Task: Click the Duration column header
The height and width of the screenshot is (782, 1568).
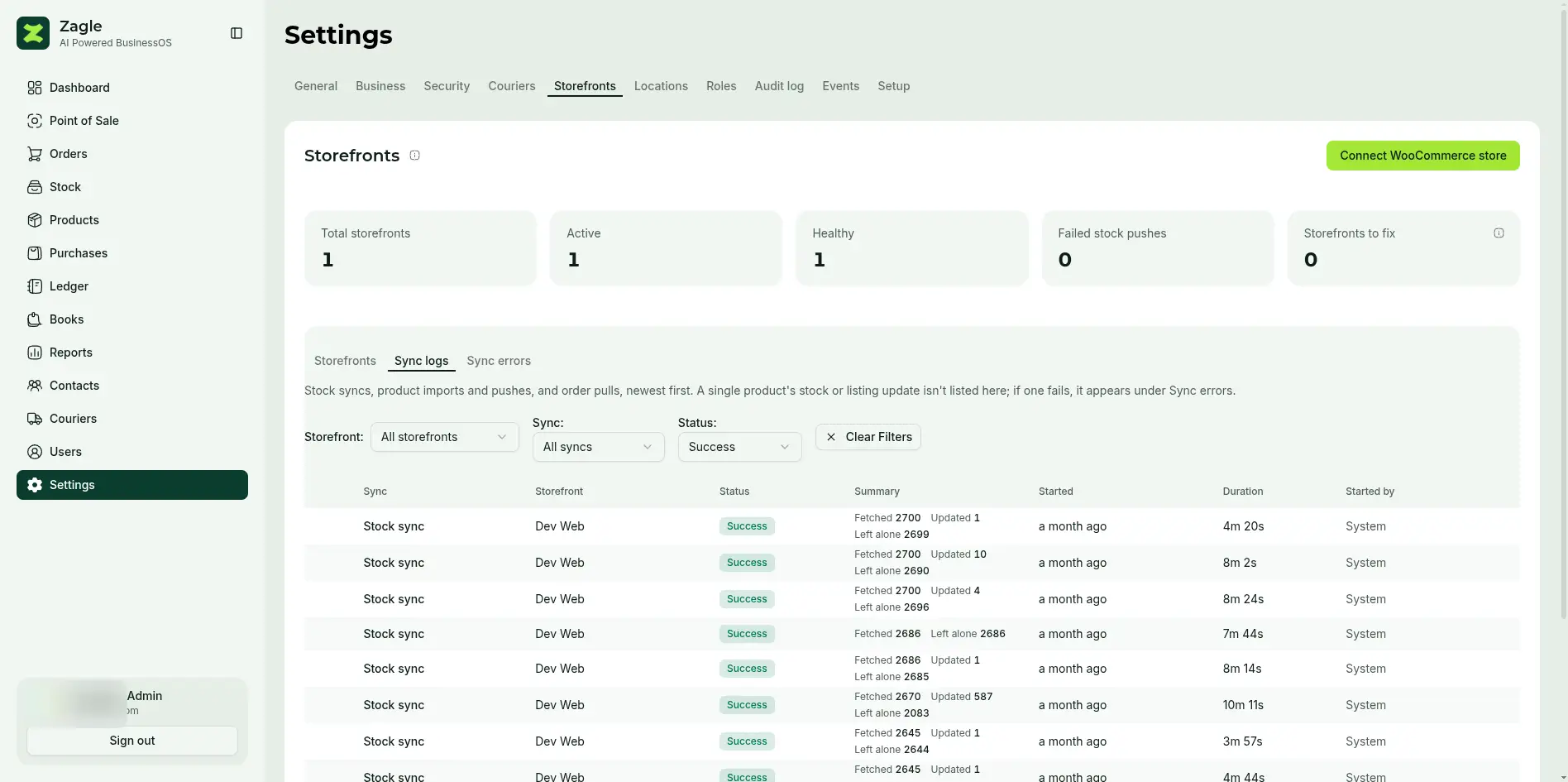Action: click(x=1243, y=492)
